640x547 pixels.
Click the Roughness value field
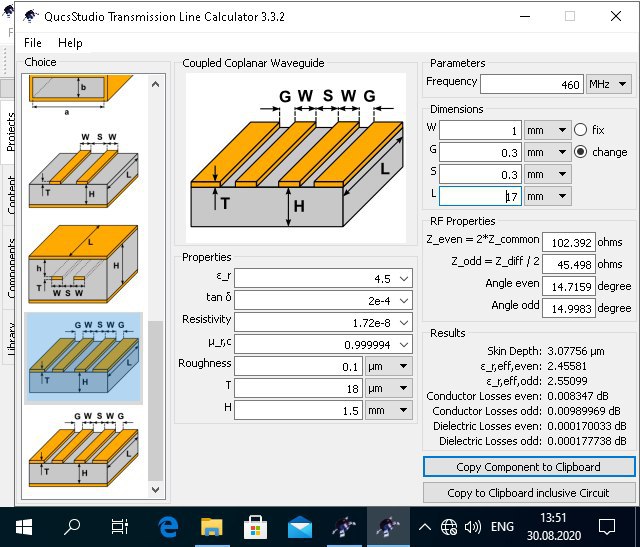pos(298,367)
